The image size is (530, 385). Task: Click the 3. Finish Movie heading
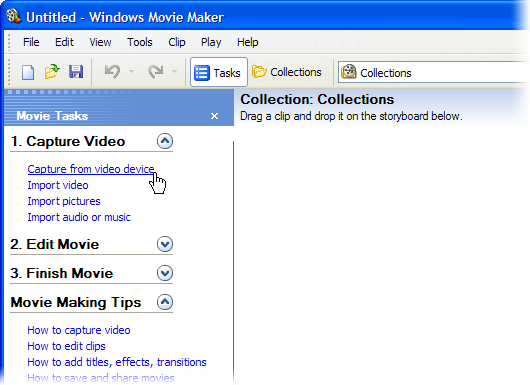pyautogui.click(x=62, y=273)
